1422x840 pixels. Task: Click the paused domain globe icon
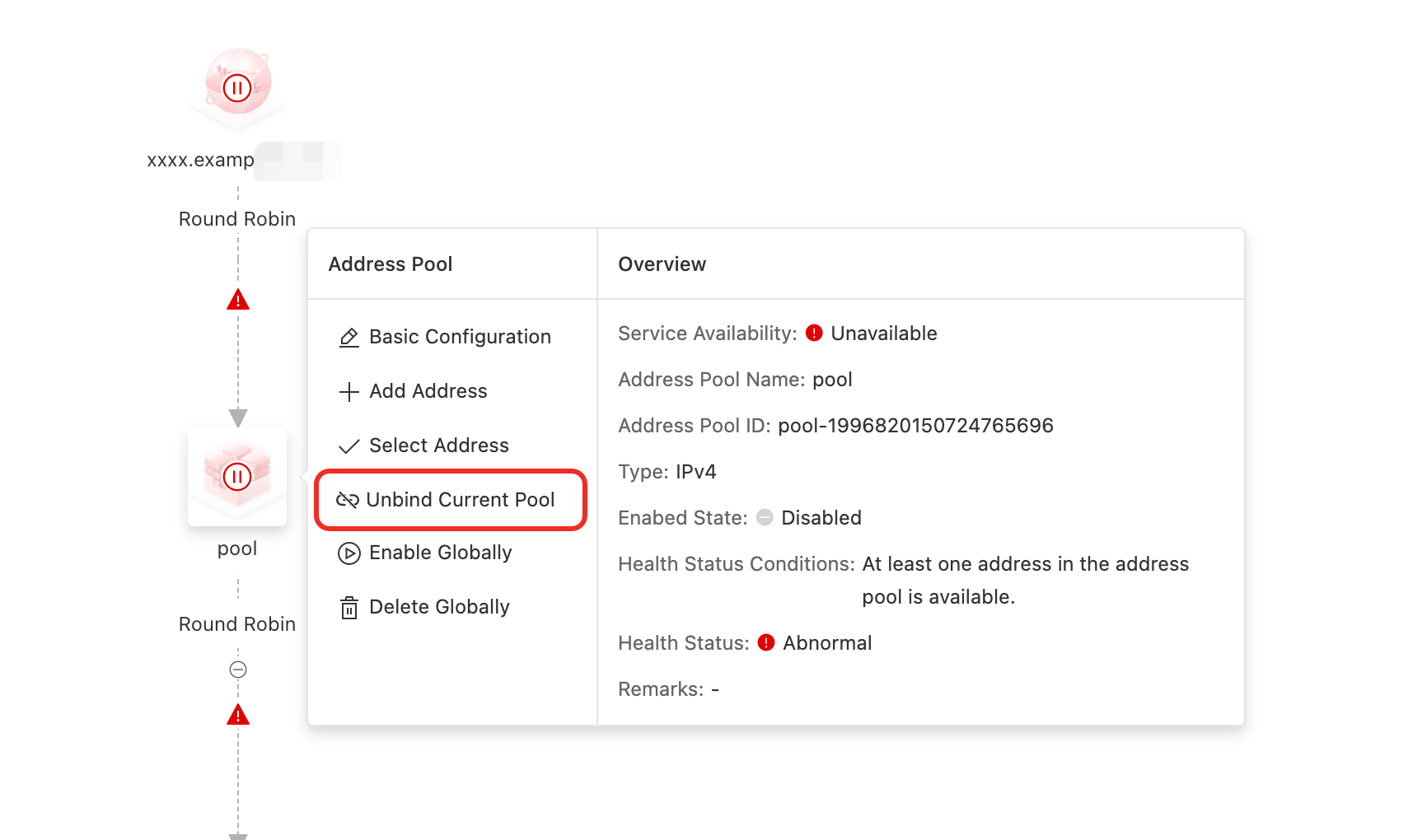237,83
